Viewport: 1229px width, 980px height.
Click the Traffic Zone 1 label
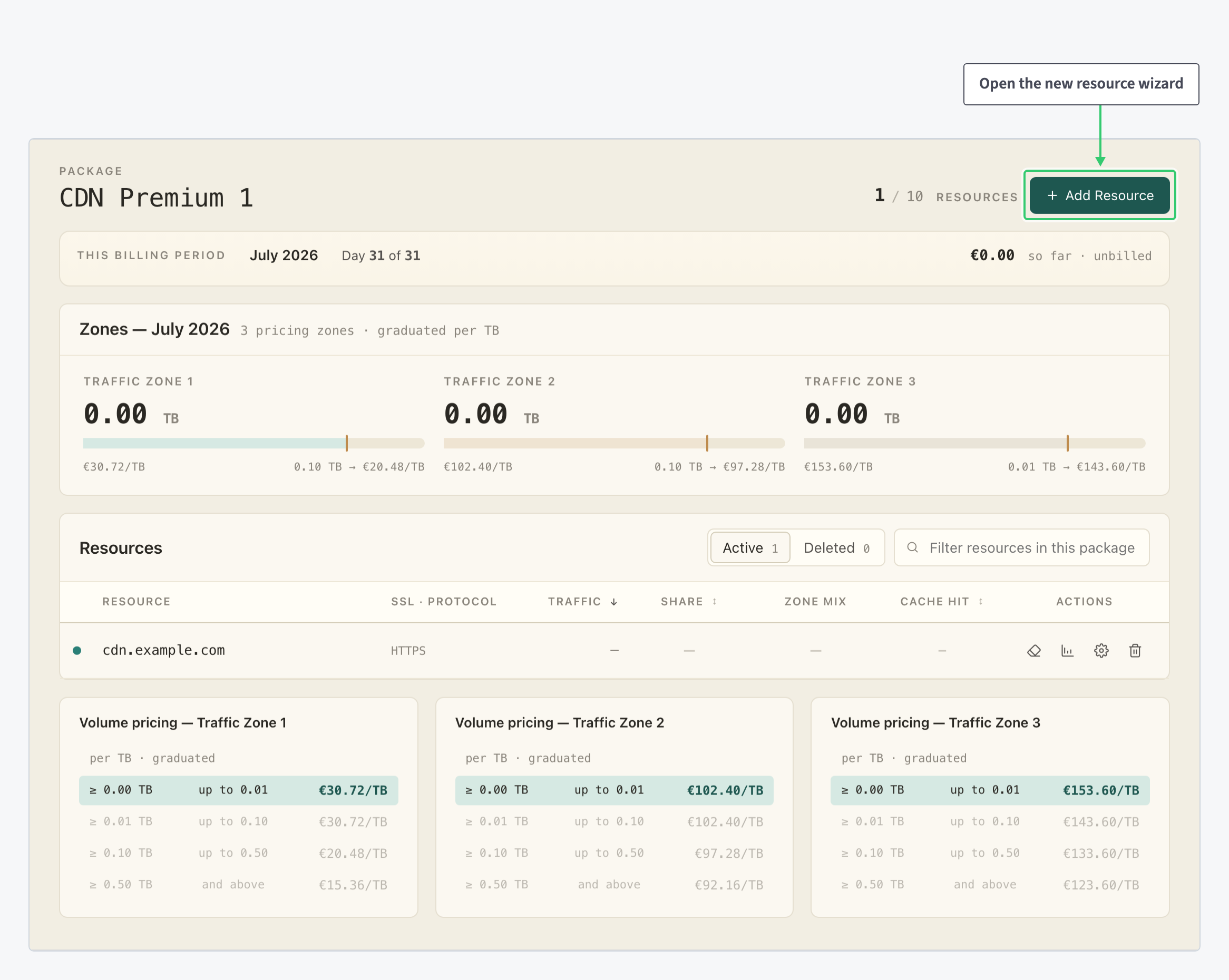pos(139,382)
